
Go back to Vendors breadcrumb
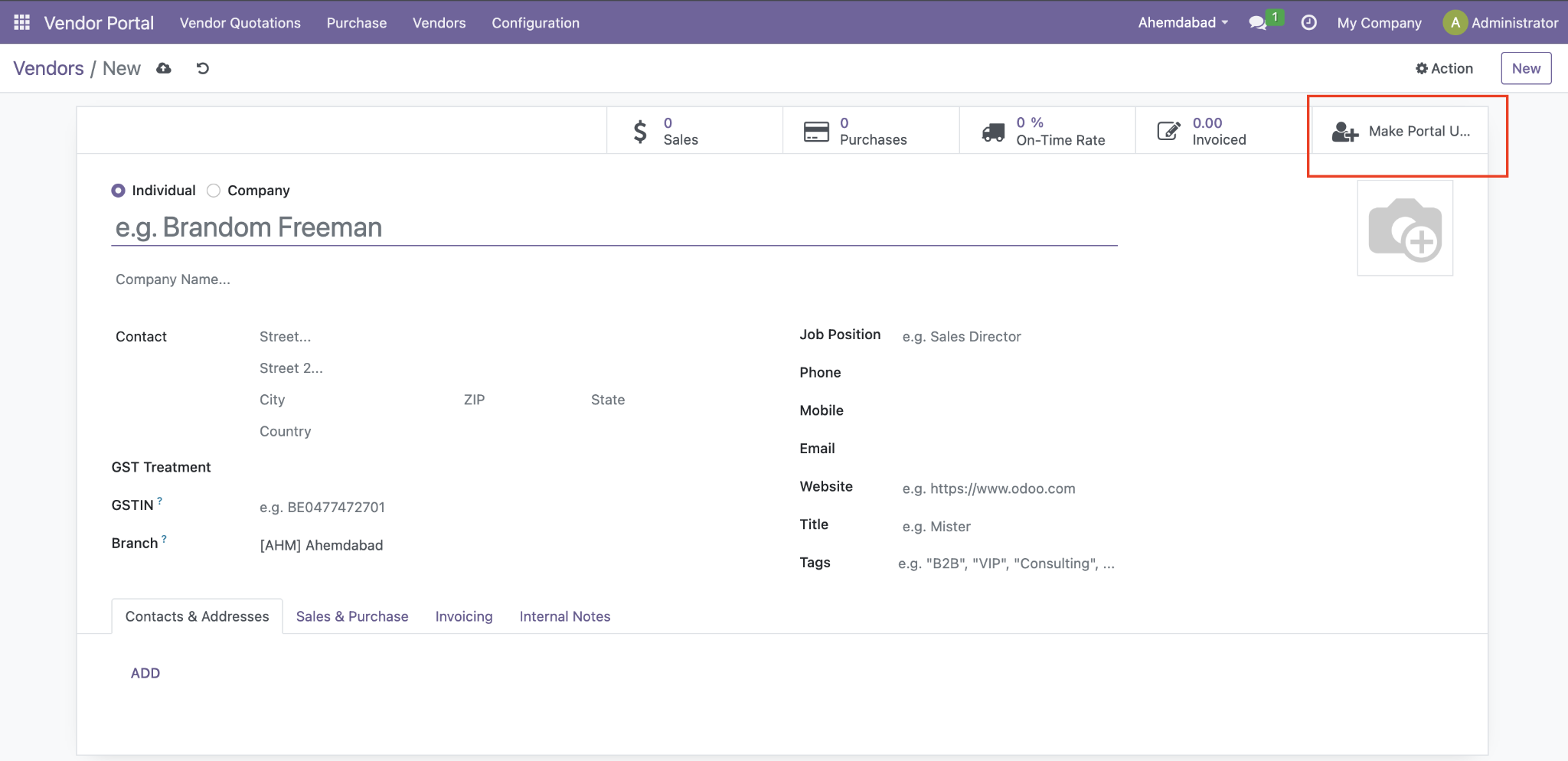[x=49, y=68]
